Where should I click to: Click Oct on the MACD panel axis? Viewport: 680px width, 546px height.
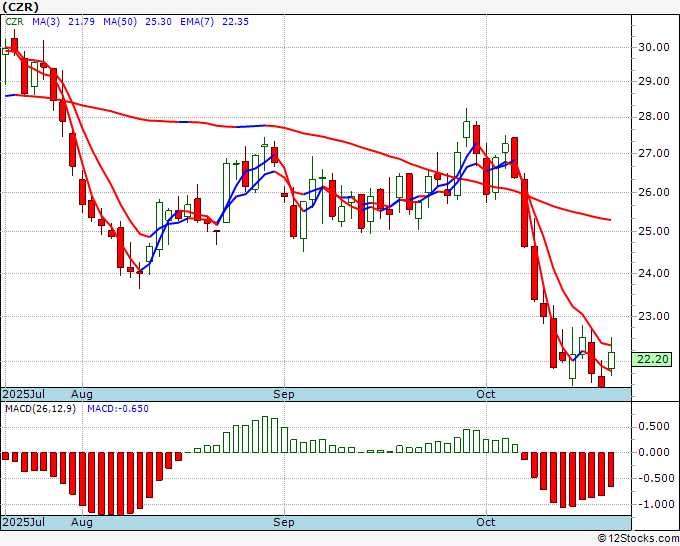point(486,522)
